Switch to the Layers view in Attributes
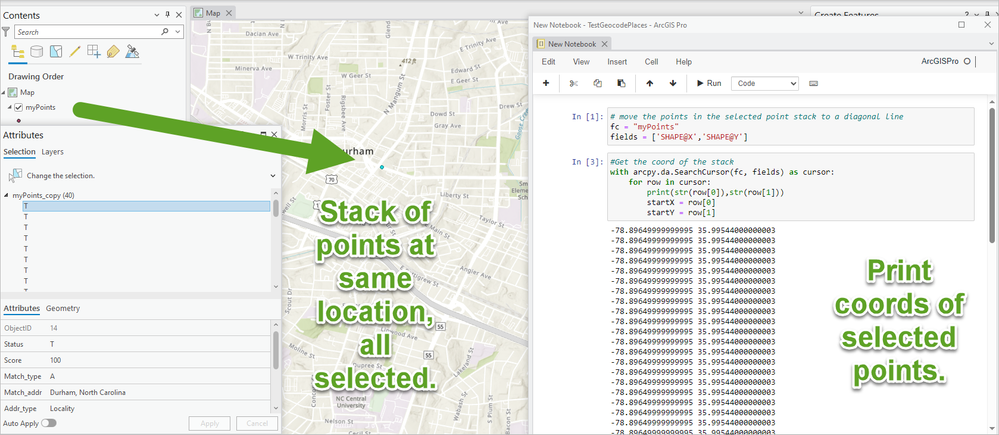The height and width of the screenshot is (435, 999). (53, 152)
